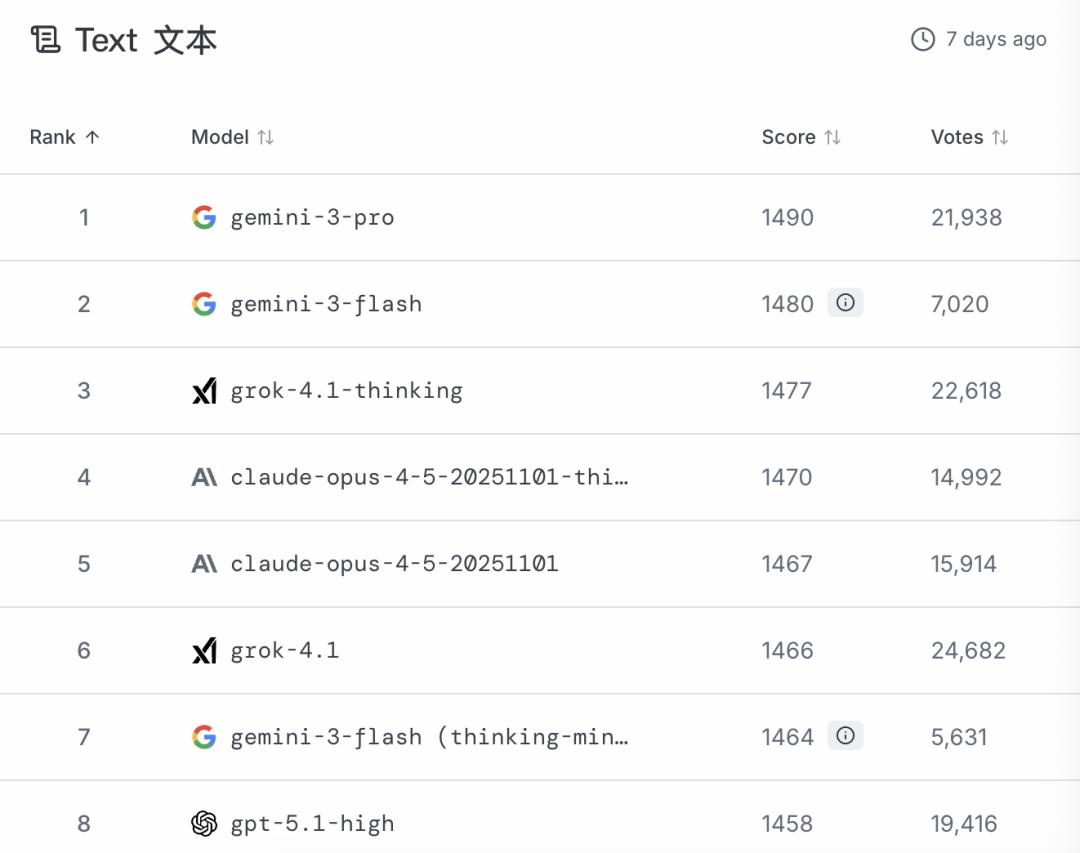Image resolution: width=1080 pixels, height=853 pixels.
Task: Sort the table by Score
Action: click(832, 138)
